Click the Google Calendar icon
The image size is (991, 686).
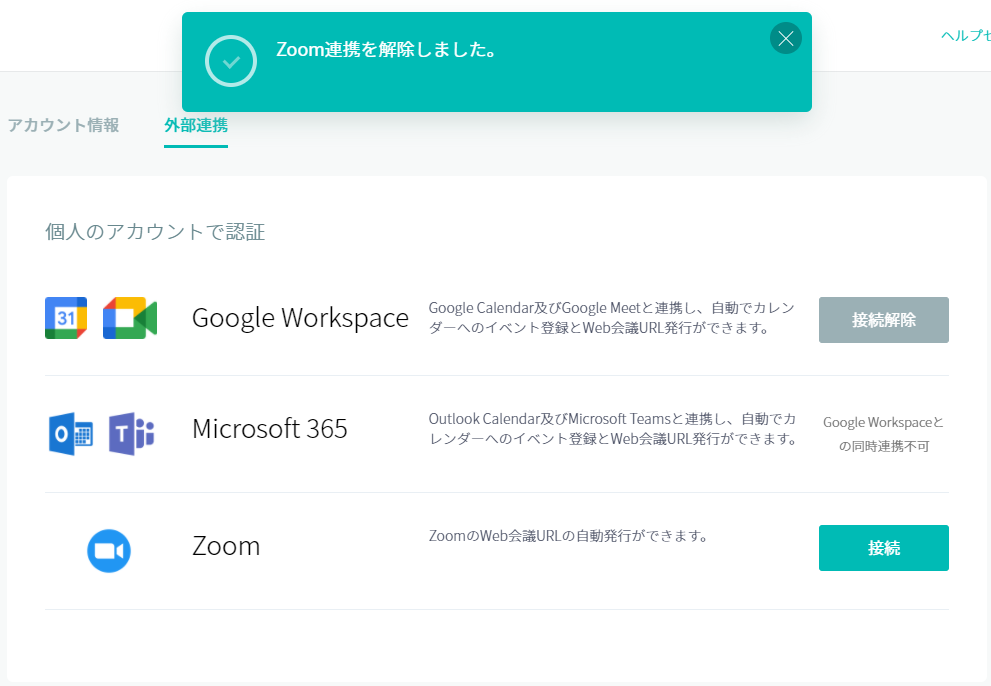point(66,318)
